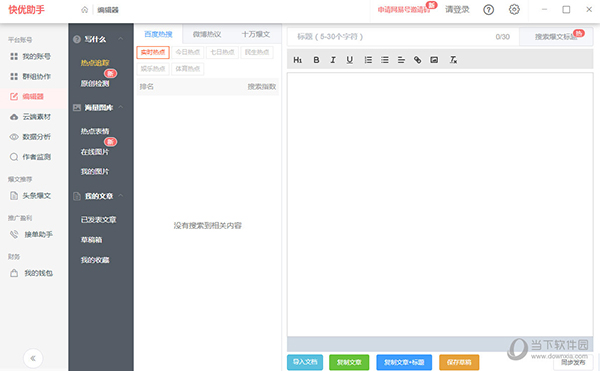
Task: Switch to the 十万爆文 tab
Action: [256, 34]
